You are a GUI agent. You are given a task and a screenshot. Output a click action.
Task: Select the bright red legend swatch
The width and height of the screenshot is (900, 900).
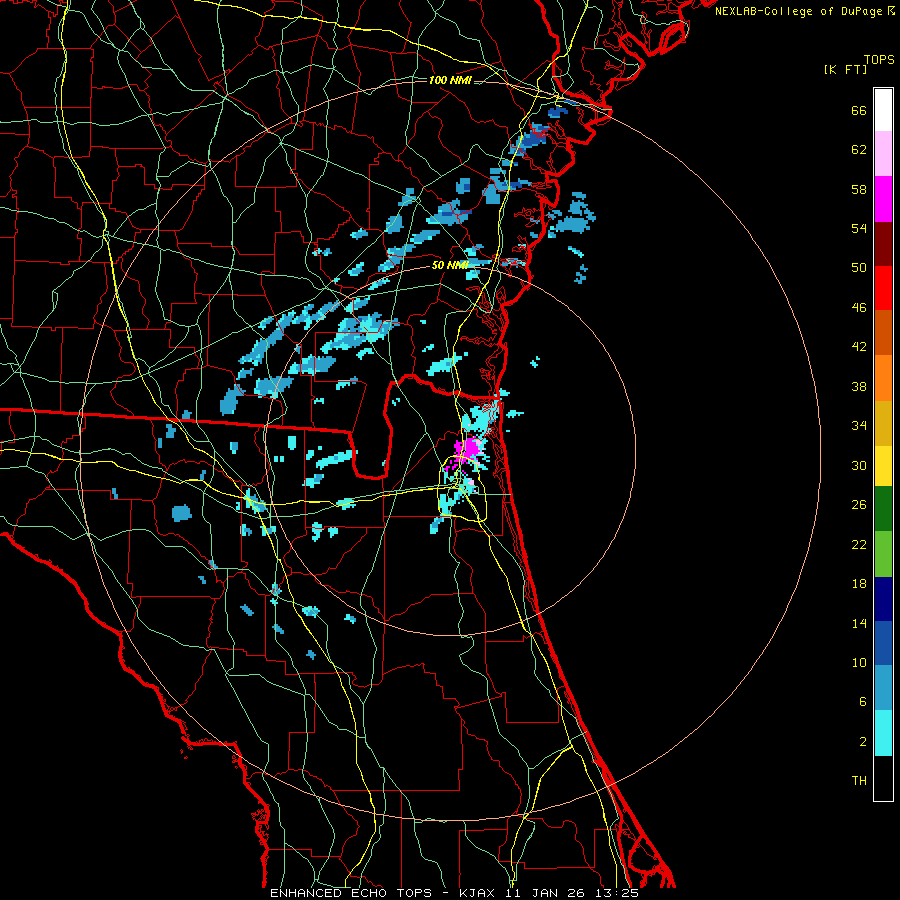[883, 288]
